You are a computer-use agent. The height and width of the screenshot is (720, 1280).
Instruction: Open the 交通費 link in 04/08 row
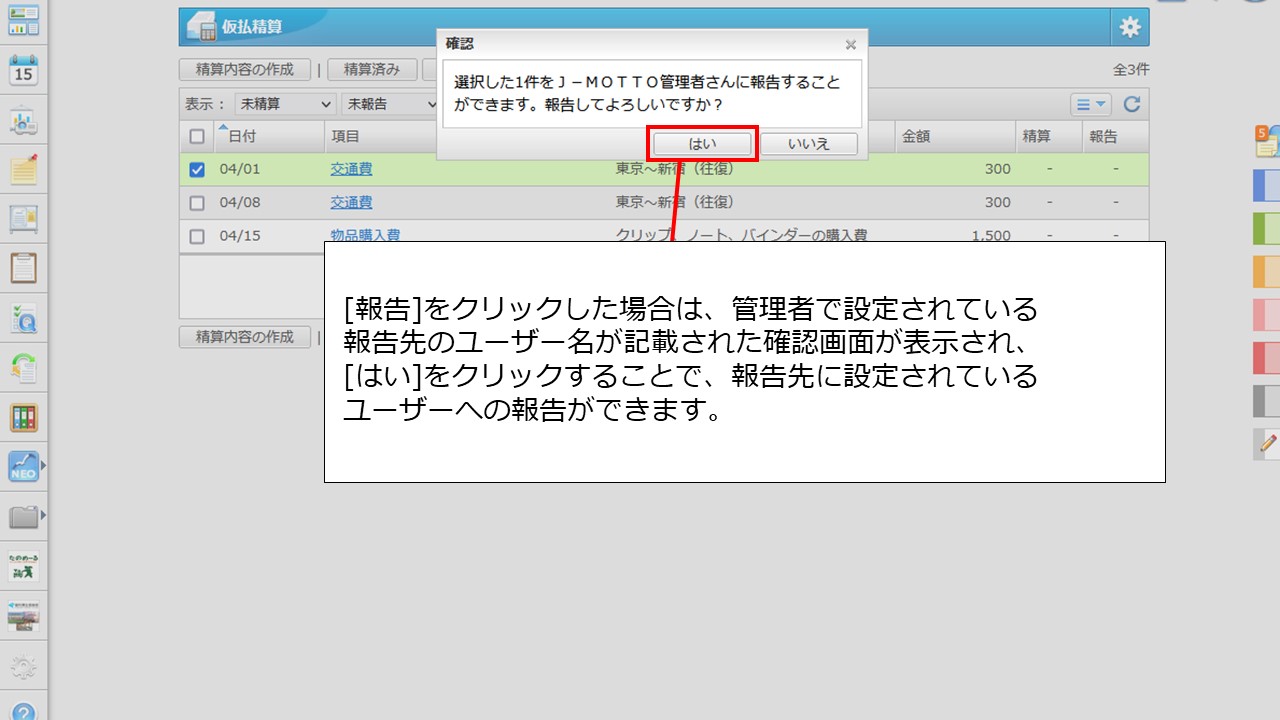point(351,203)
